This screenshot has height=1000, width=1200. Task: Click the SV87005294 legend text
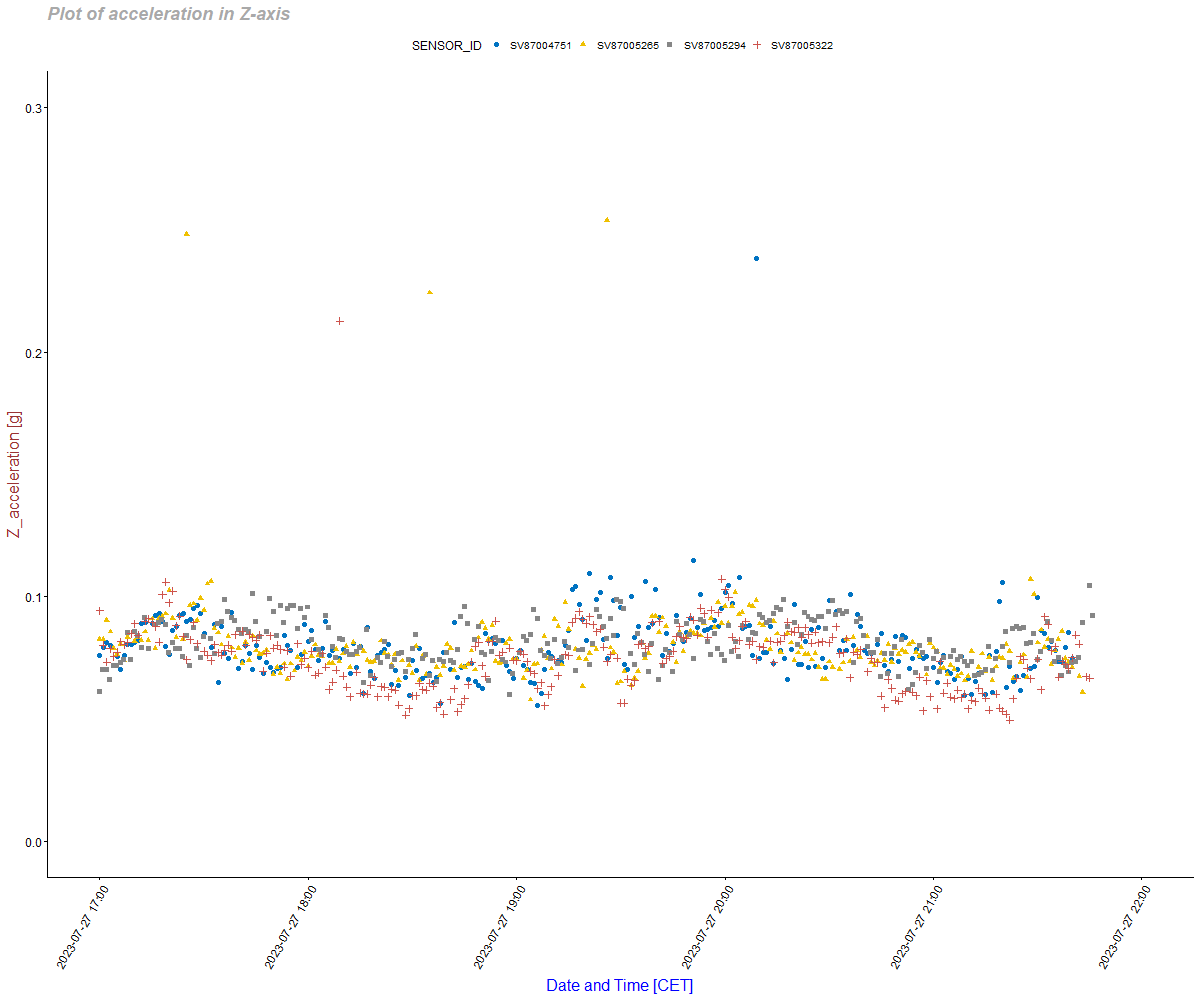coord(714,46)
